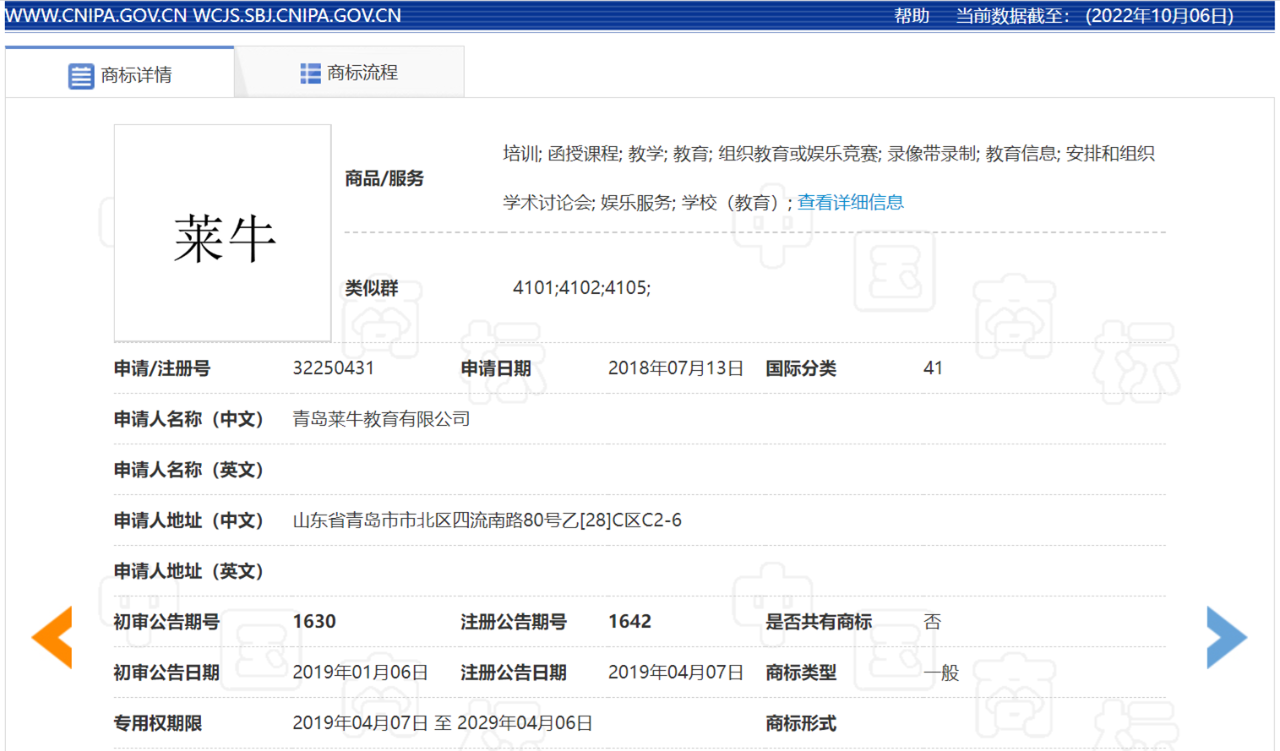Open the 帮助 link in header
This screenshot has height=751, width=1280.
(911, 15)
